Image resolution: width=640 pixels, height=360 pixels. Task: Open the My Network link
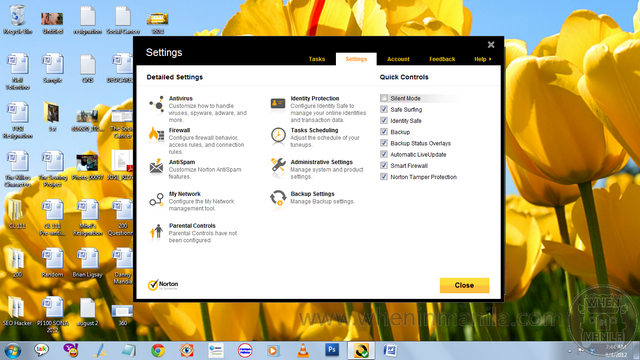(x=184, y=194)
